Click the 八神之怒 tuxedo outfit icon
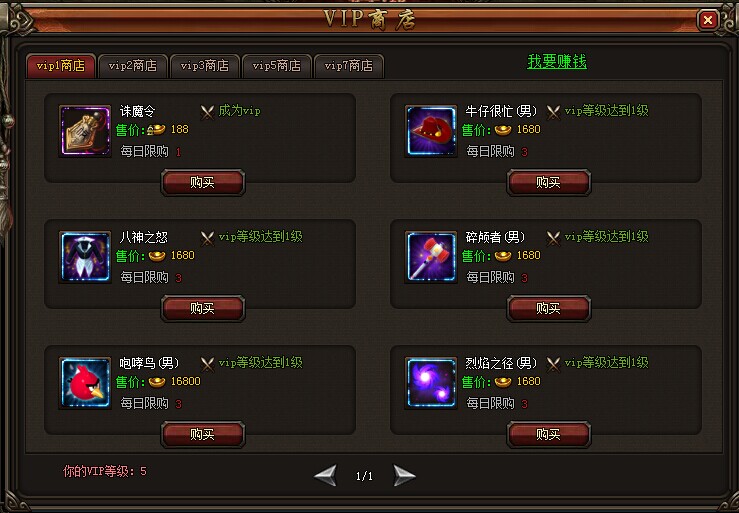The height and width of the screenshot is (513, 739). [85, 257]
